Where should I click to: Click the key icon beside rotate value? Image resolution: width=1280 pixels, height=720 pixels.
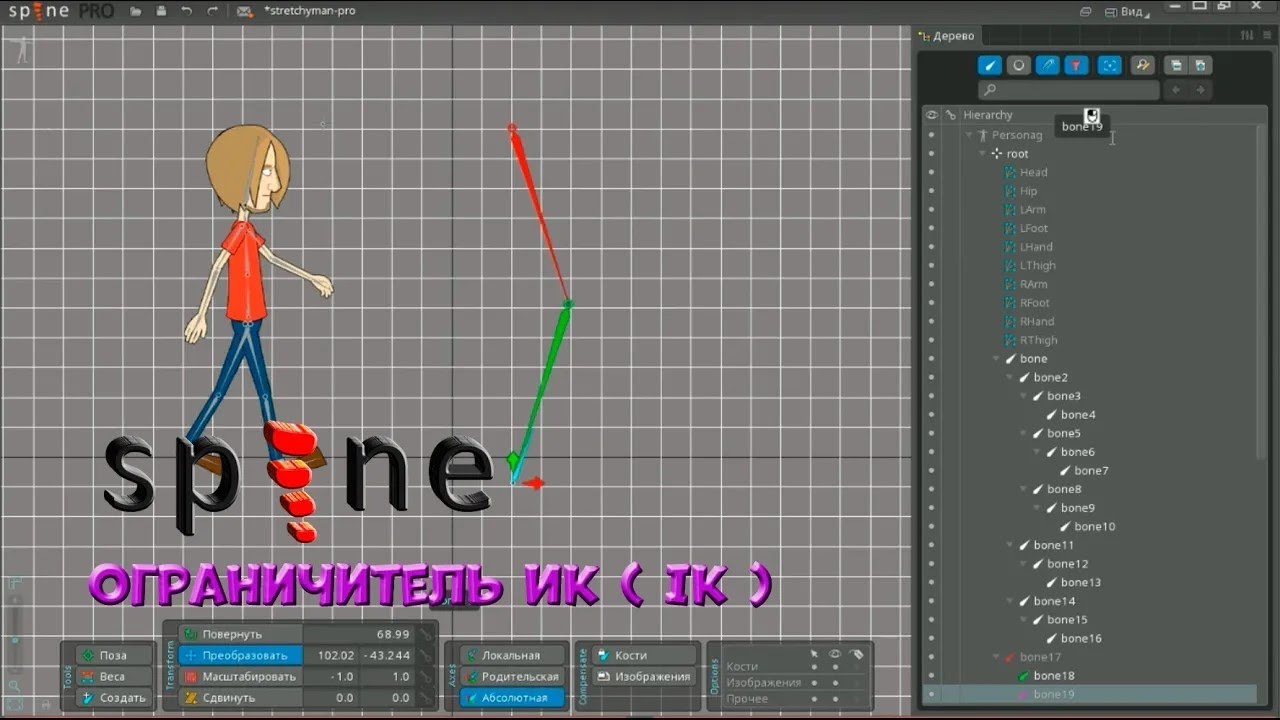427,634
